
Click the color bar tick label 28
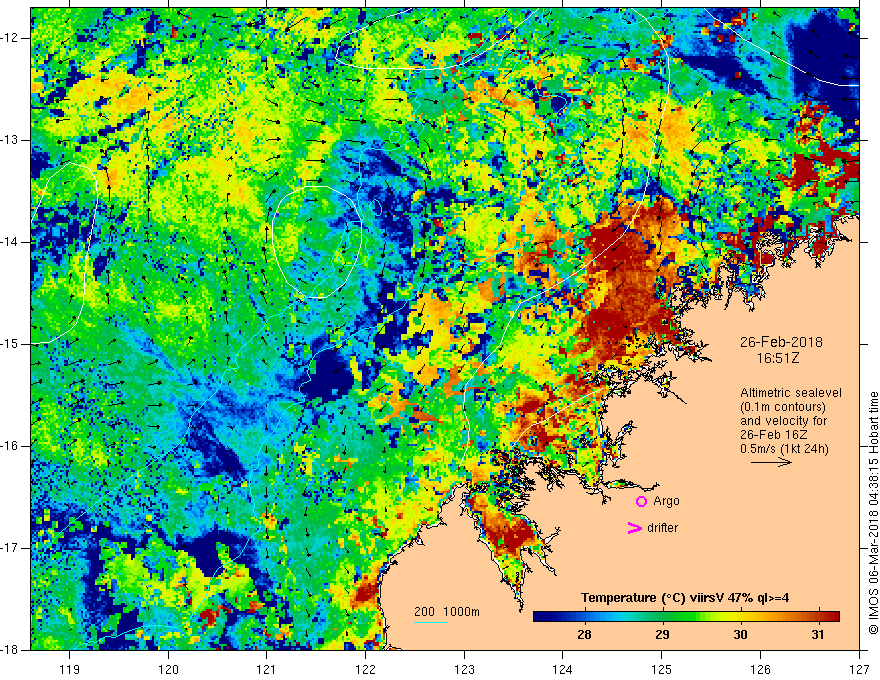pyautogui.click(x=584, y=635)
